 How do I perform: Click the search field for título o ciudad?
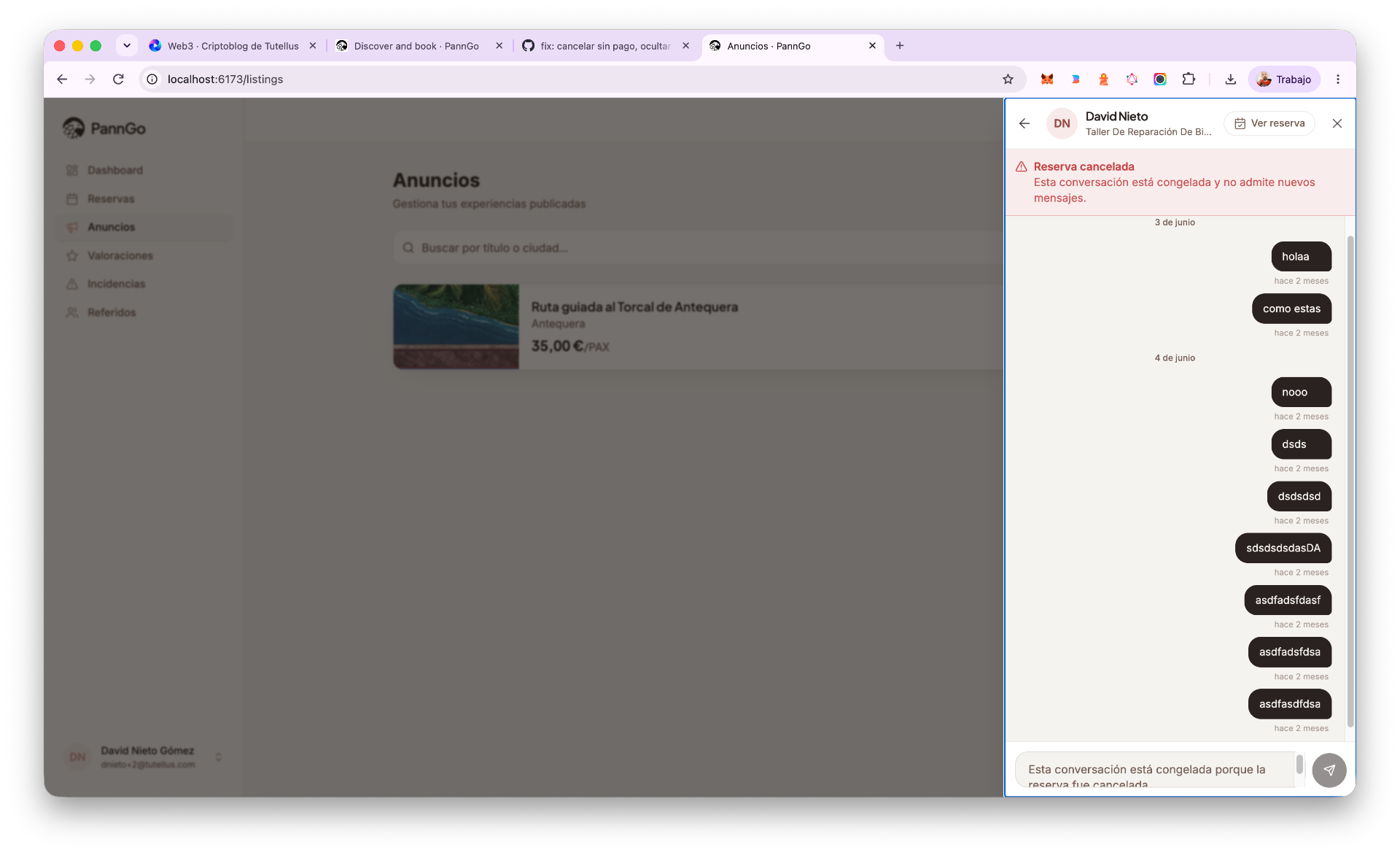(x=698, y=248)
